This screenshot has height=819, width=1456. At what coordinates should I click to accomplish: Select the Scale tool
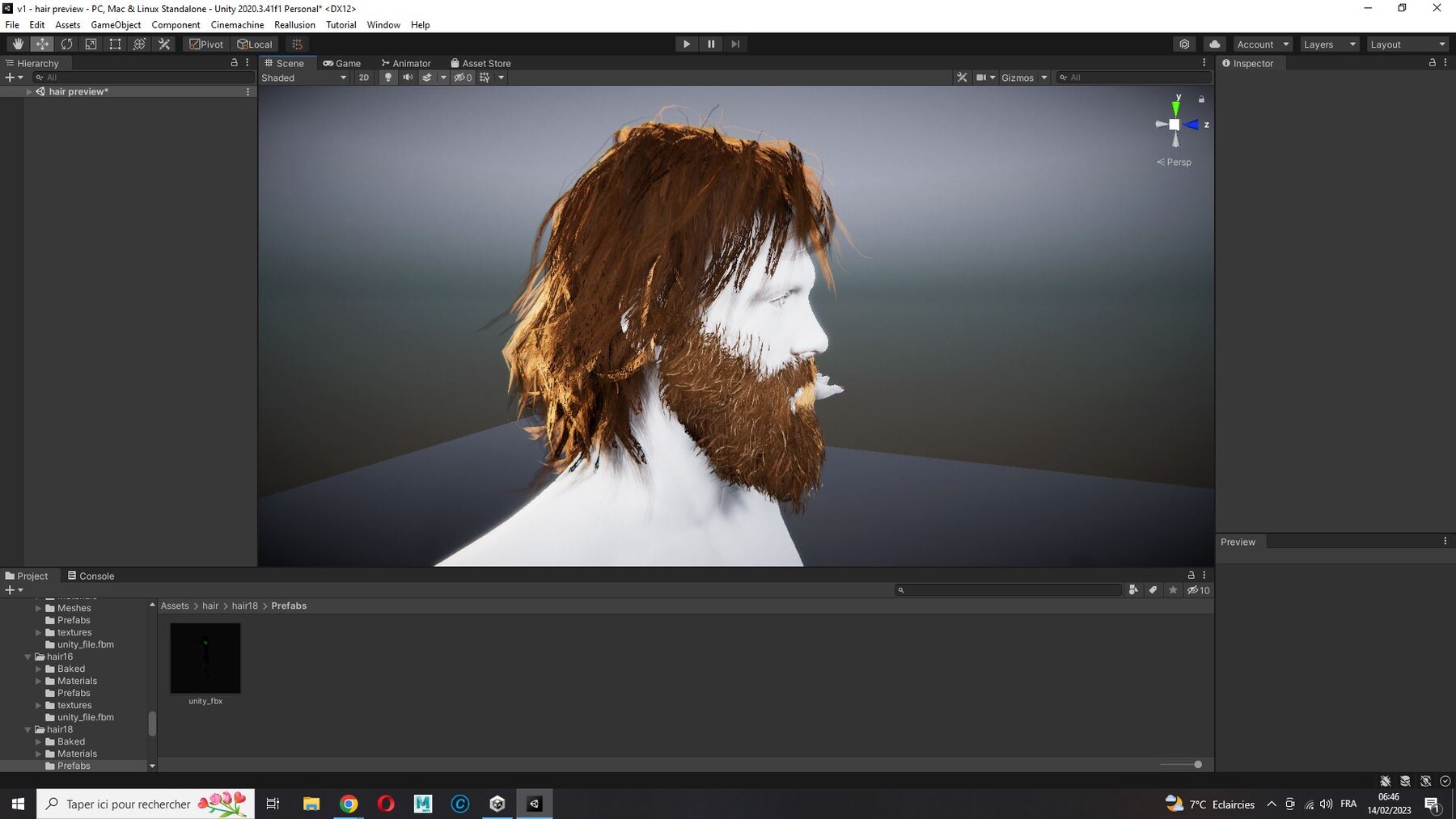(91, 44)
